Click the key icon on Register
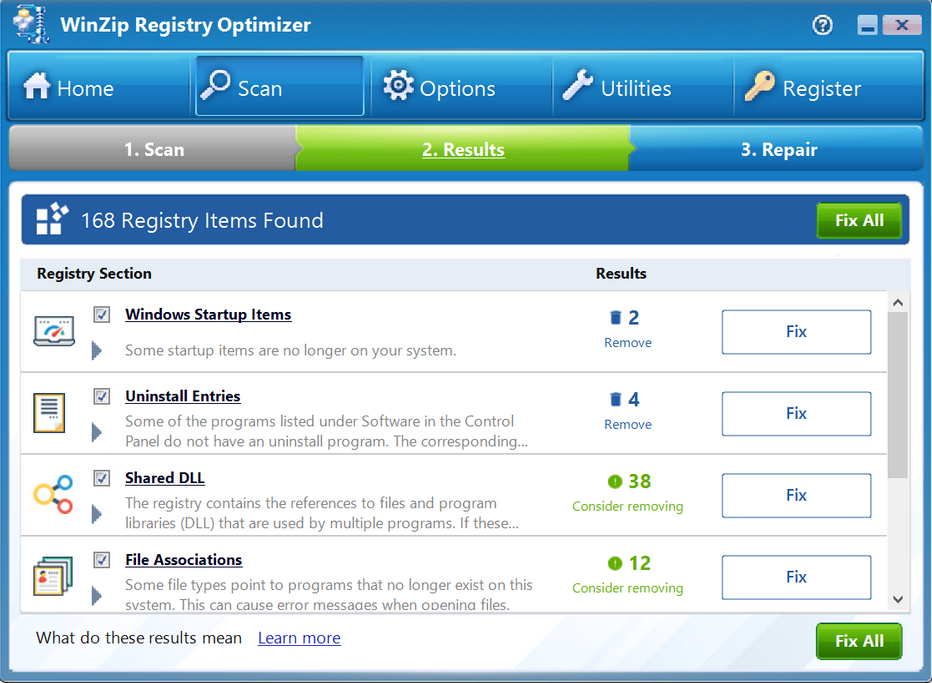Image resolution: width=932 pixels, height=683 pixels. 760,86
